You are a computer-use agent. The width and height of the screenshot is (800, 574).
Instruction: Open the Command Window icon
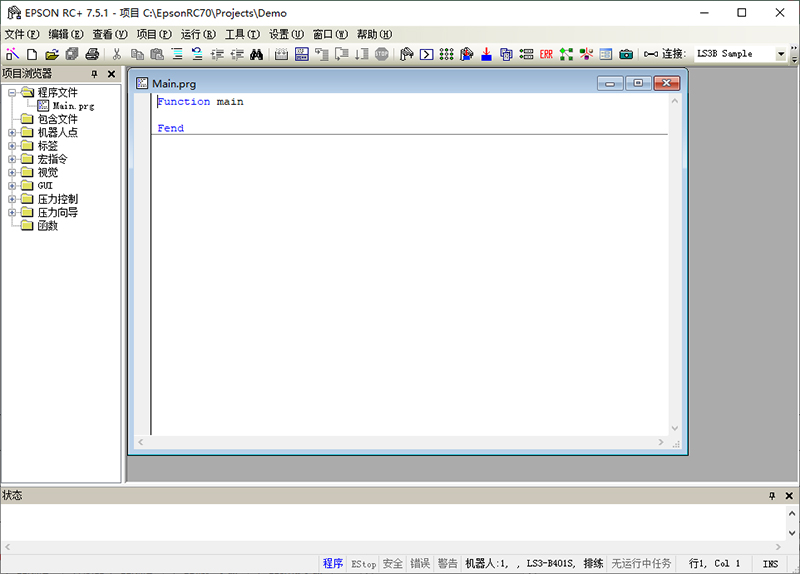click(x=426, y=54)
